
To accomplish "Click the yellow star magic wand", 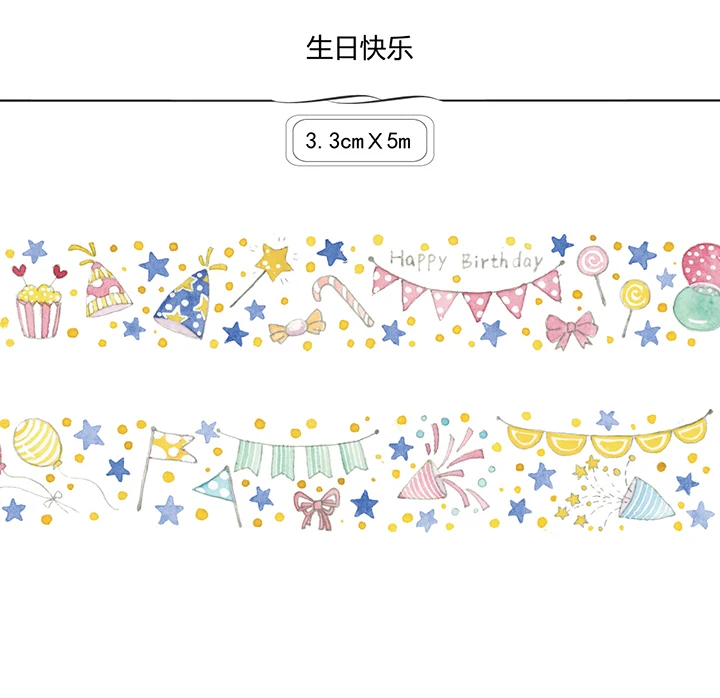I will (262, 274).
